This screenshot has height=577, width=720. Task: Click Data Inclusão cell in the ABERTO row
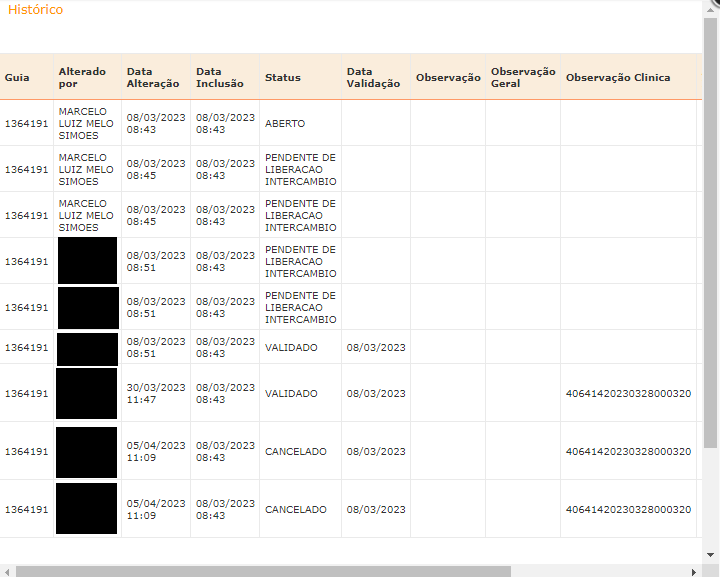pyautogui.click(x=225, y=123)
